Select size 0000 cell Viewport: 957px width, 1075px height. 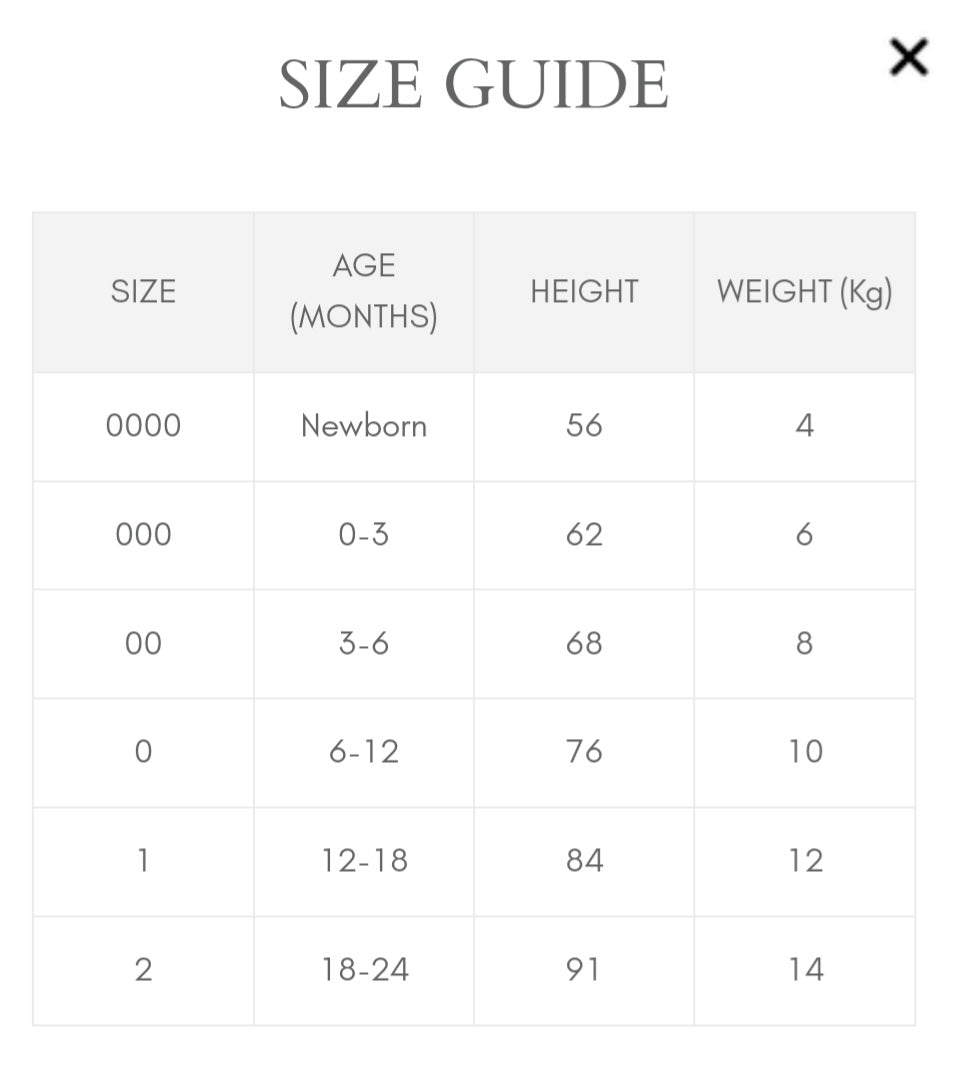143,426
